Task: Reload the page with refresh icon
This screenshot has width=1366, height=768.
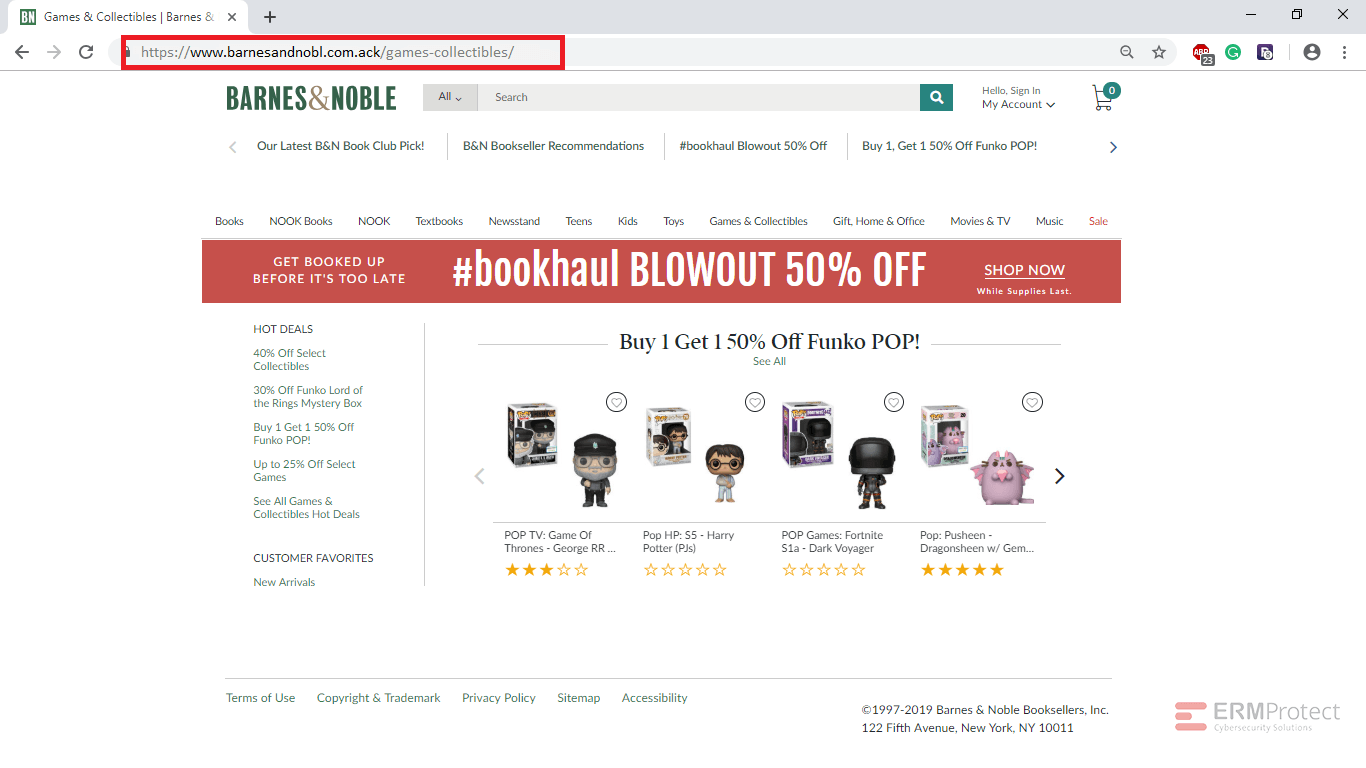Action: tap(86, 52)
